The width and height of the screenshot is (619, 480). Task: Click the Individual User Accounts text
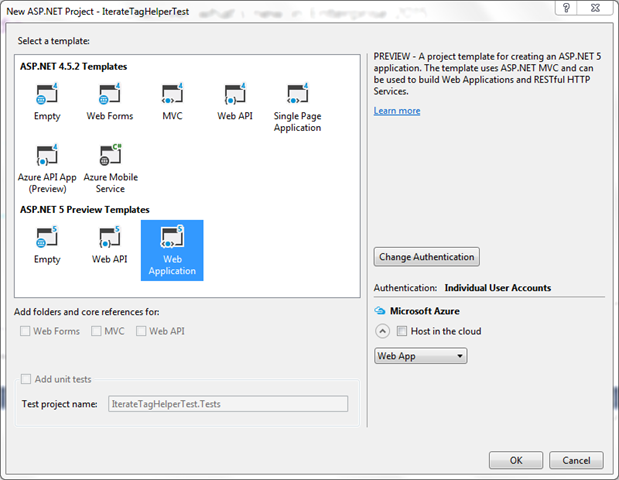[x=498, y=288]
